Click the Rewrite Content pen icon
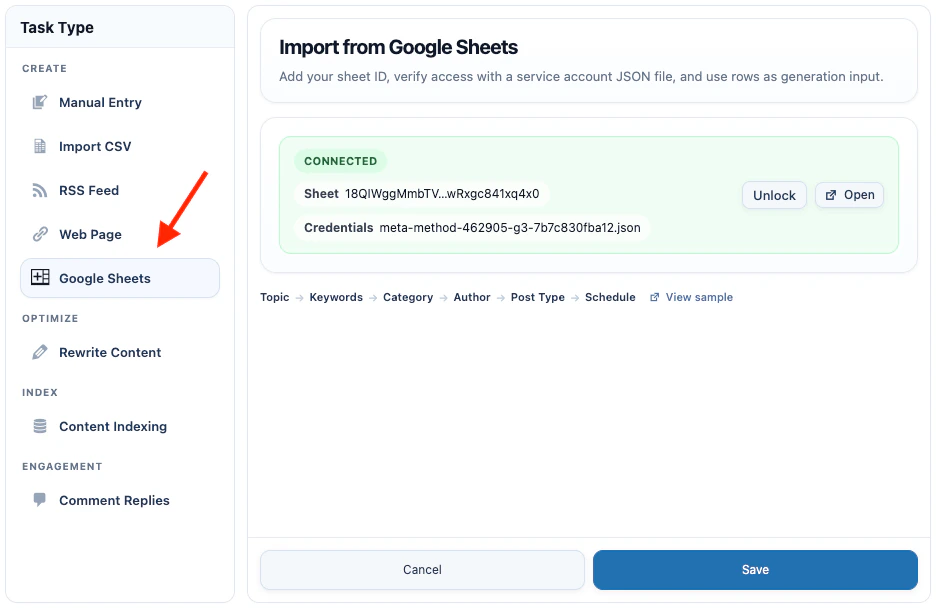This screenshot has height=614, width=936. click(x=39, y=352)
